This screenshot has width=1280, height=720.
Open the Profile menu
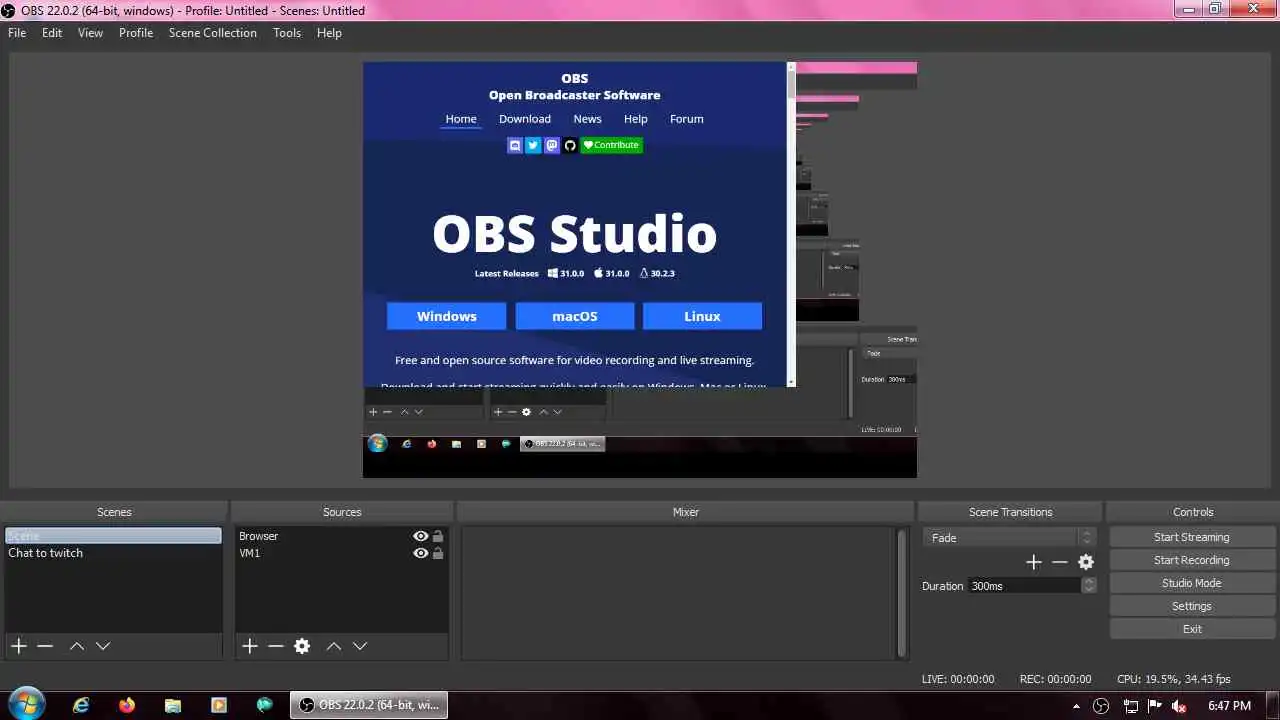click(x=136, y=33)
